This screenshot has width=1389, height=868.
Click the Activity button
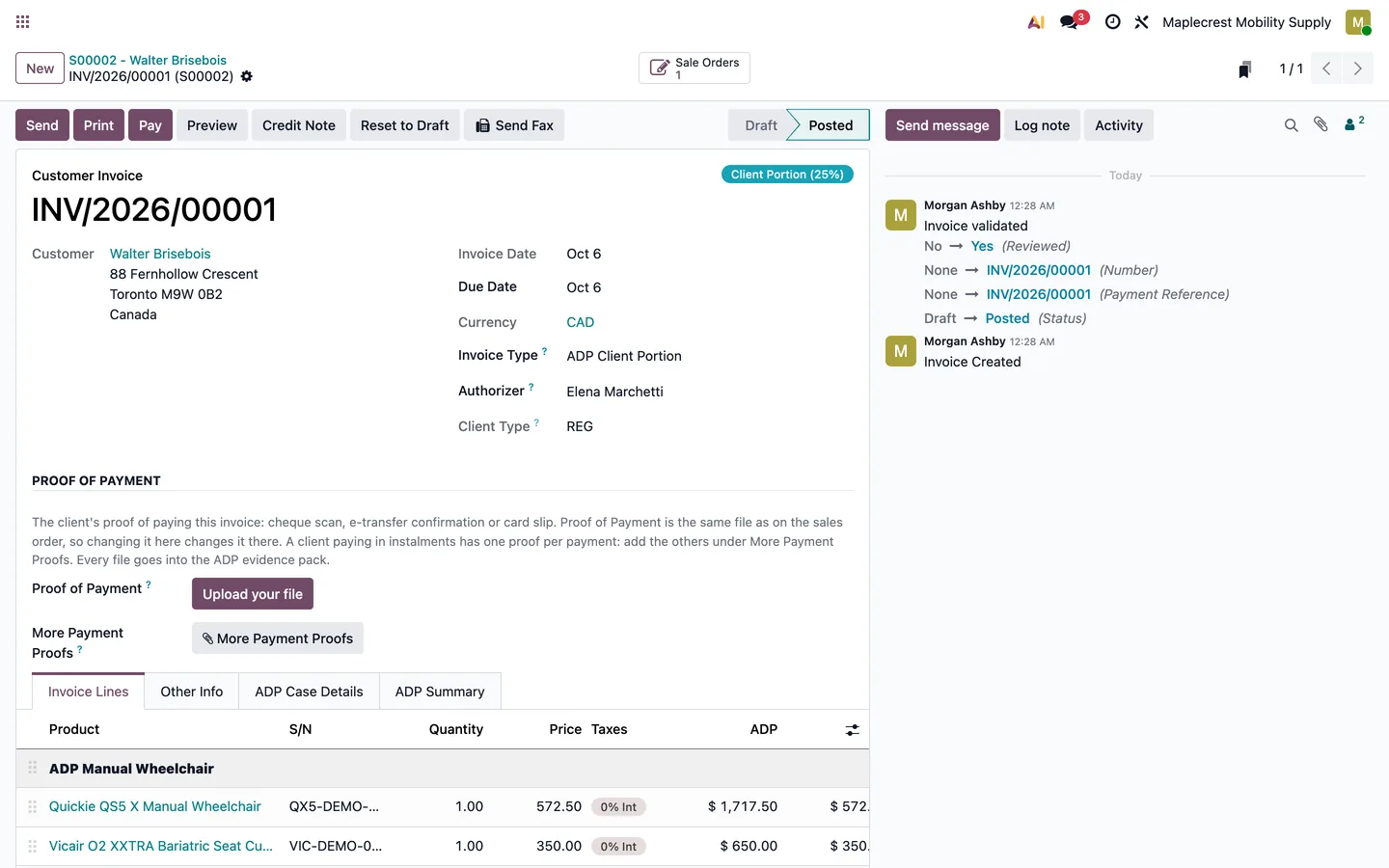(1119, 125)
